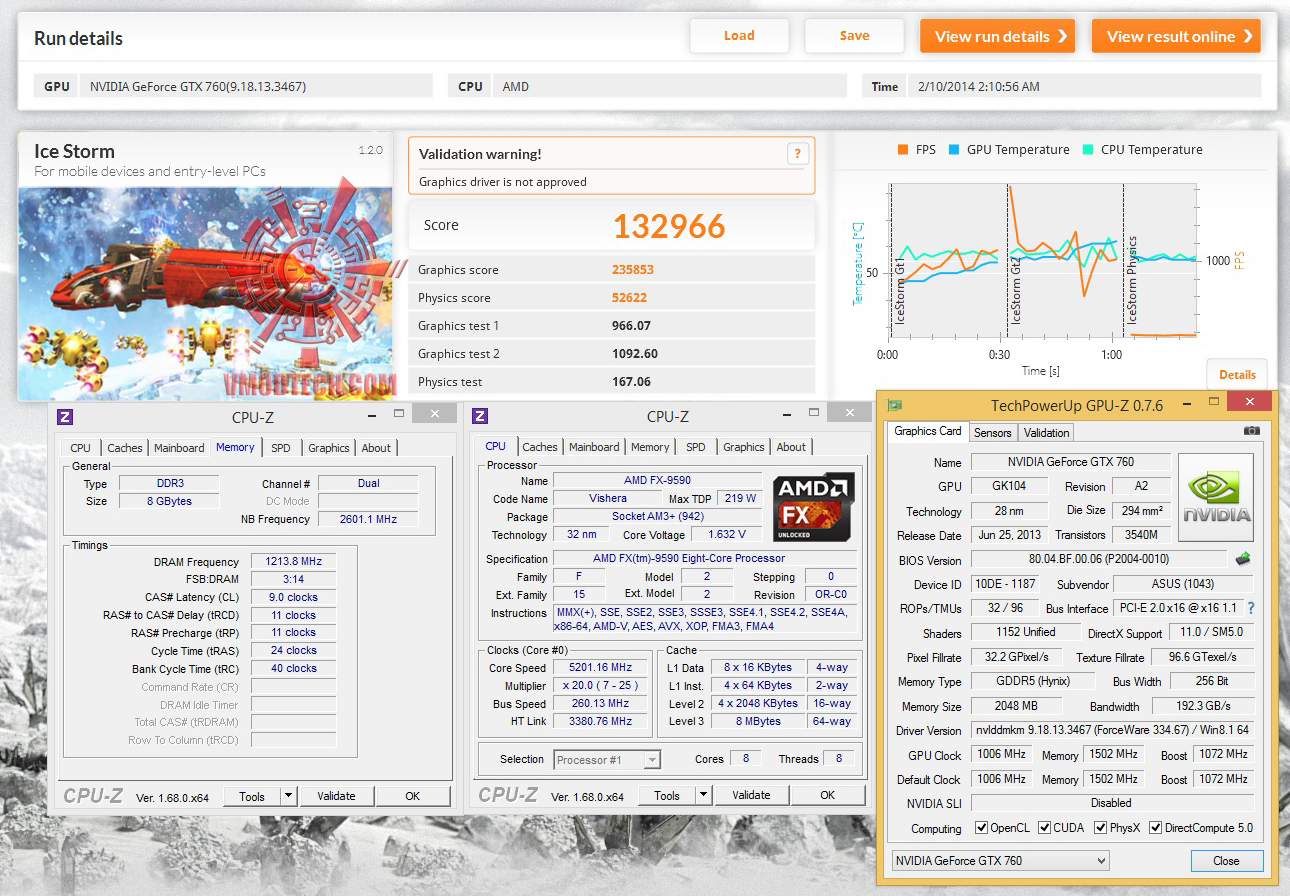This screenshot has width=1290, height=896.
Task: Toggle the DirectCompute 5.0 checkbox
Action: click(x=1156, y=828)
